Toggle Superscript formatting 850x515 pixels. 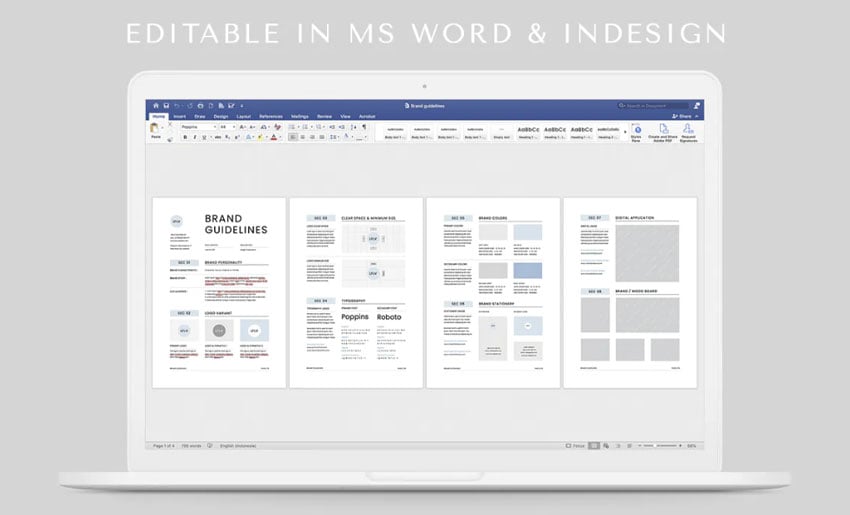click(x=237, y=137)
